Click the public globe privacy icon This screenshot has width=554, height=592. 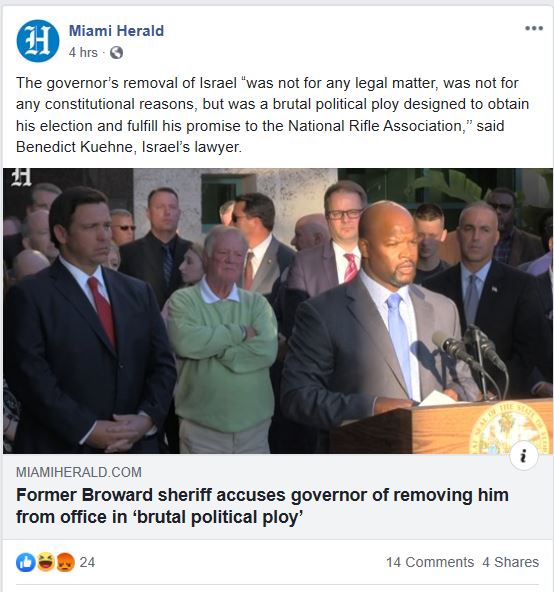(116, 52)
